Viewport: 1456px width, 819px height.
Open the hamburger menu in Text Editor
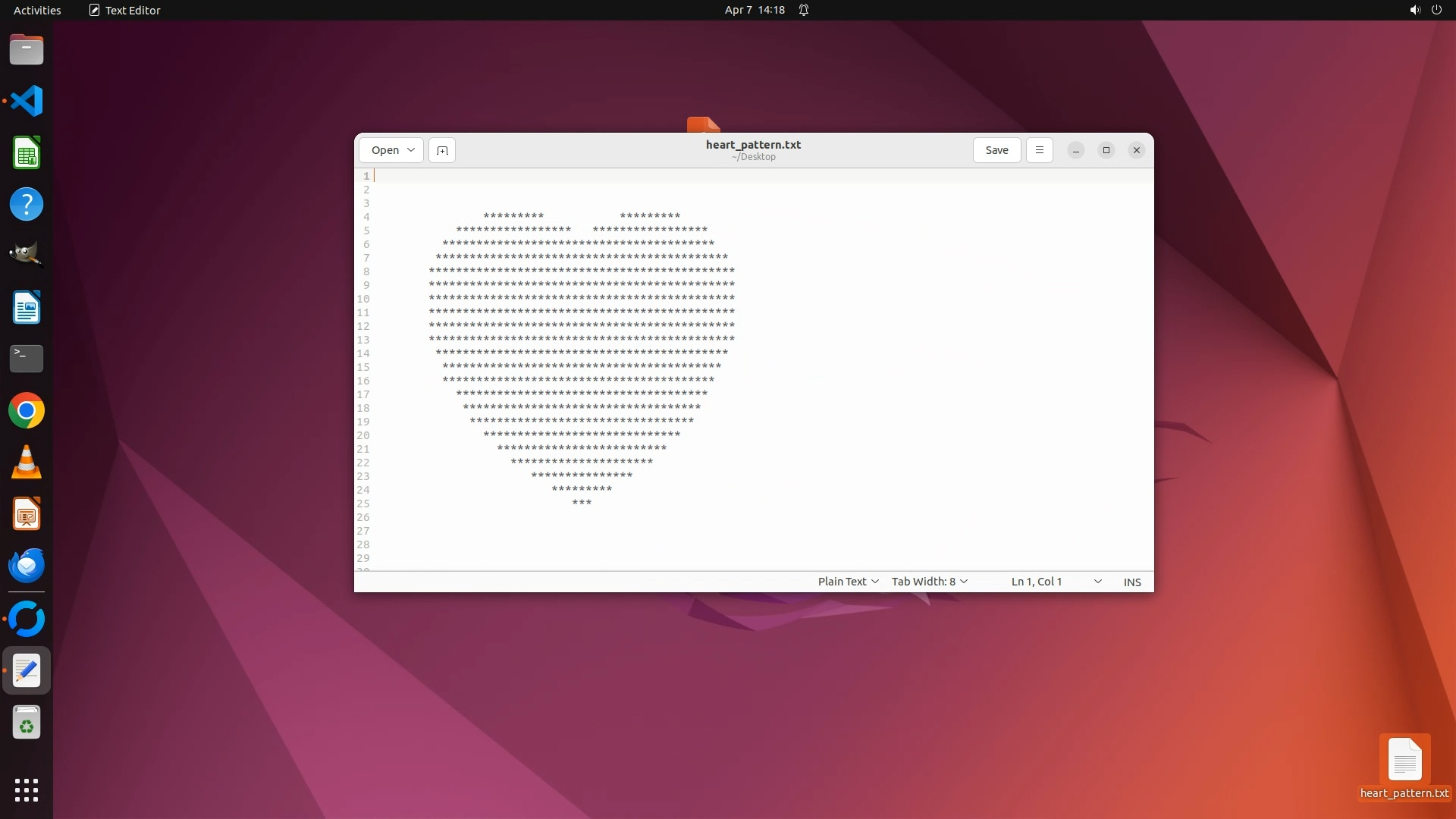click(x=1039, y=150)
